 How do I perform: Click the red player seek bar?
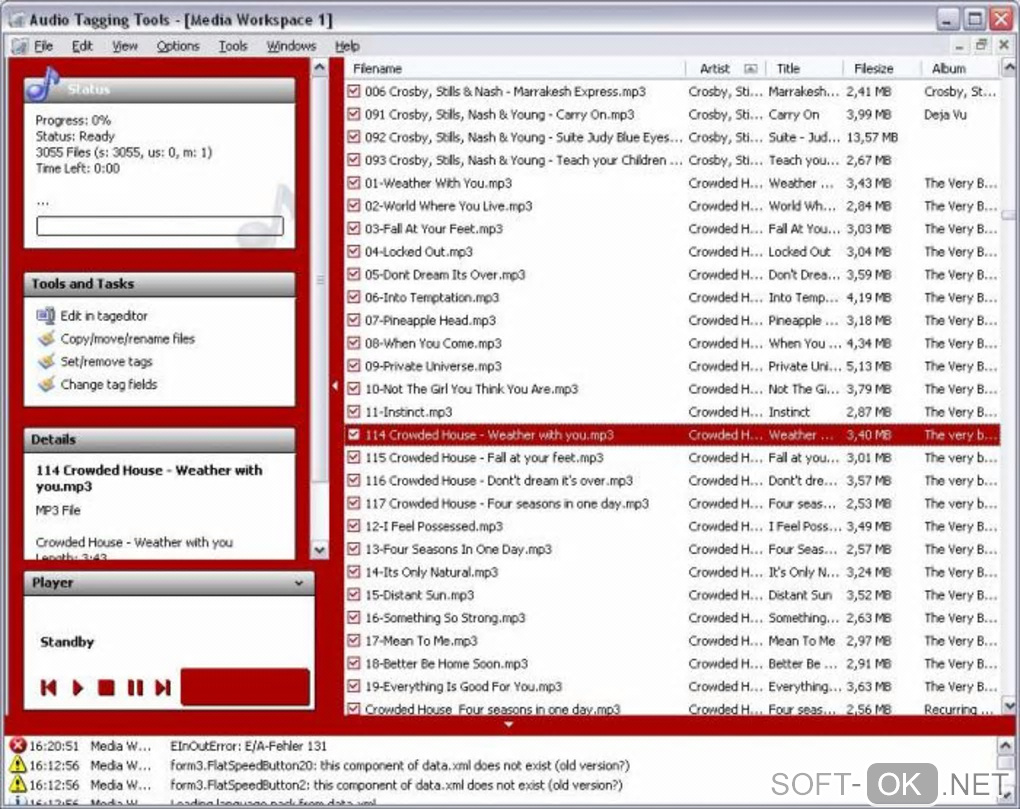[x=245, y=687]
